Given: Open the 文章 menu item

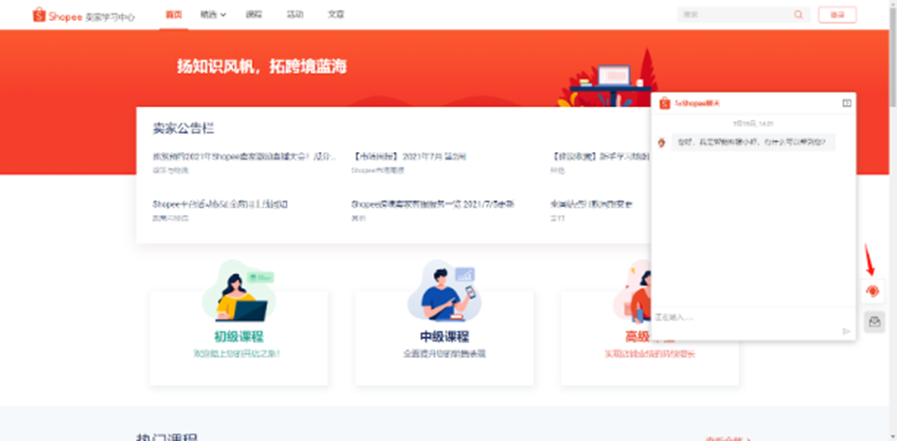Looking at the screenshot, I should tap(336, 15).
